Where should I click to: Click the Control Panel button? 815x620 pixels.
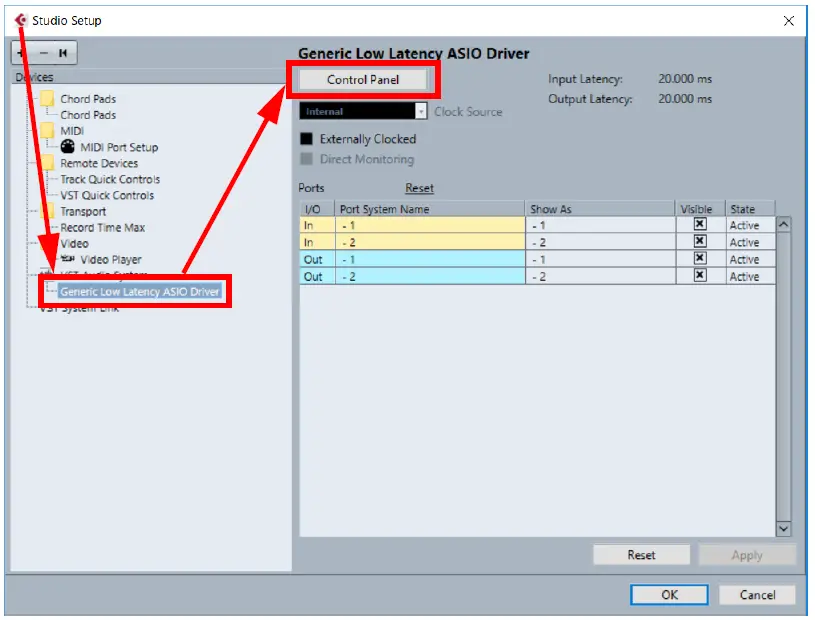[x=363, y=80]
